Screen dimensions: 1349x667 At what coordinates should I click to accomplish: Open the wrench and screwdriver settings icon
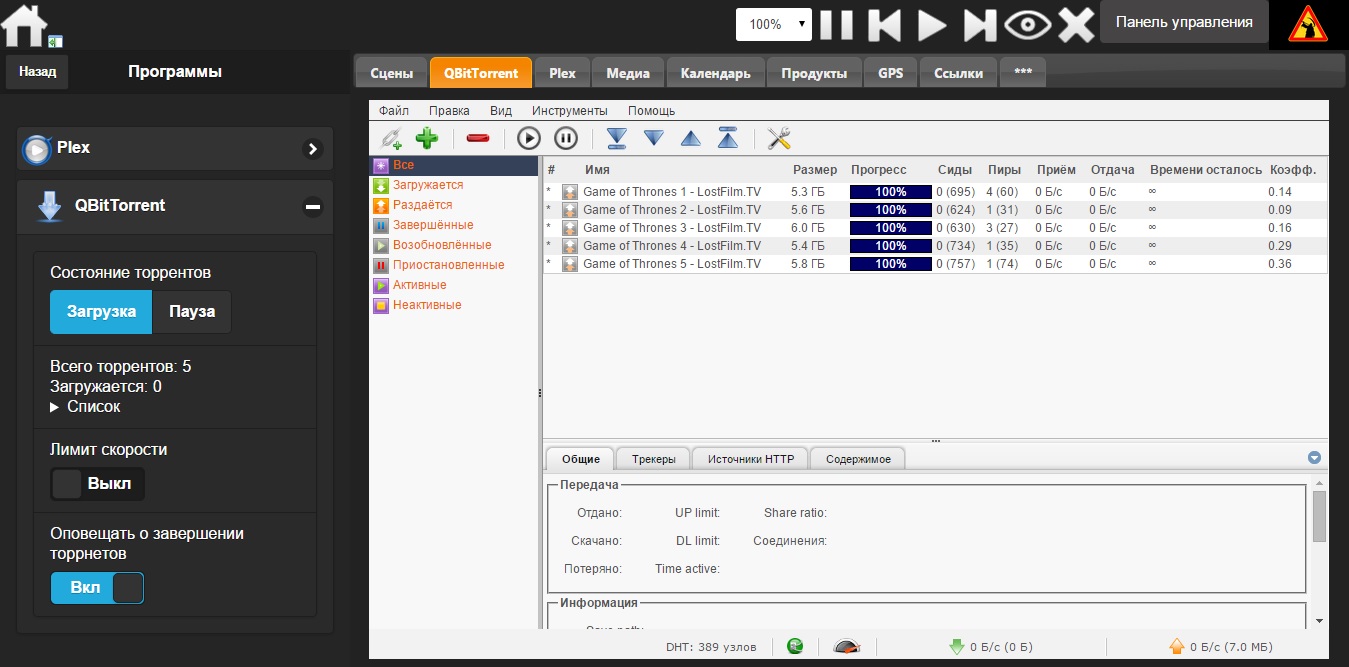click(779, 139)
